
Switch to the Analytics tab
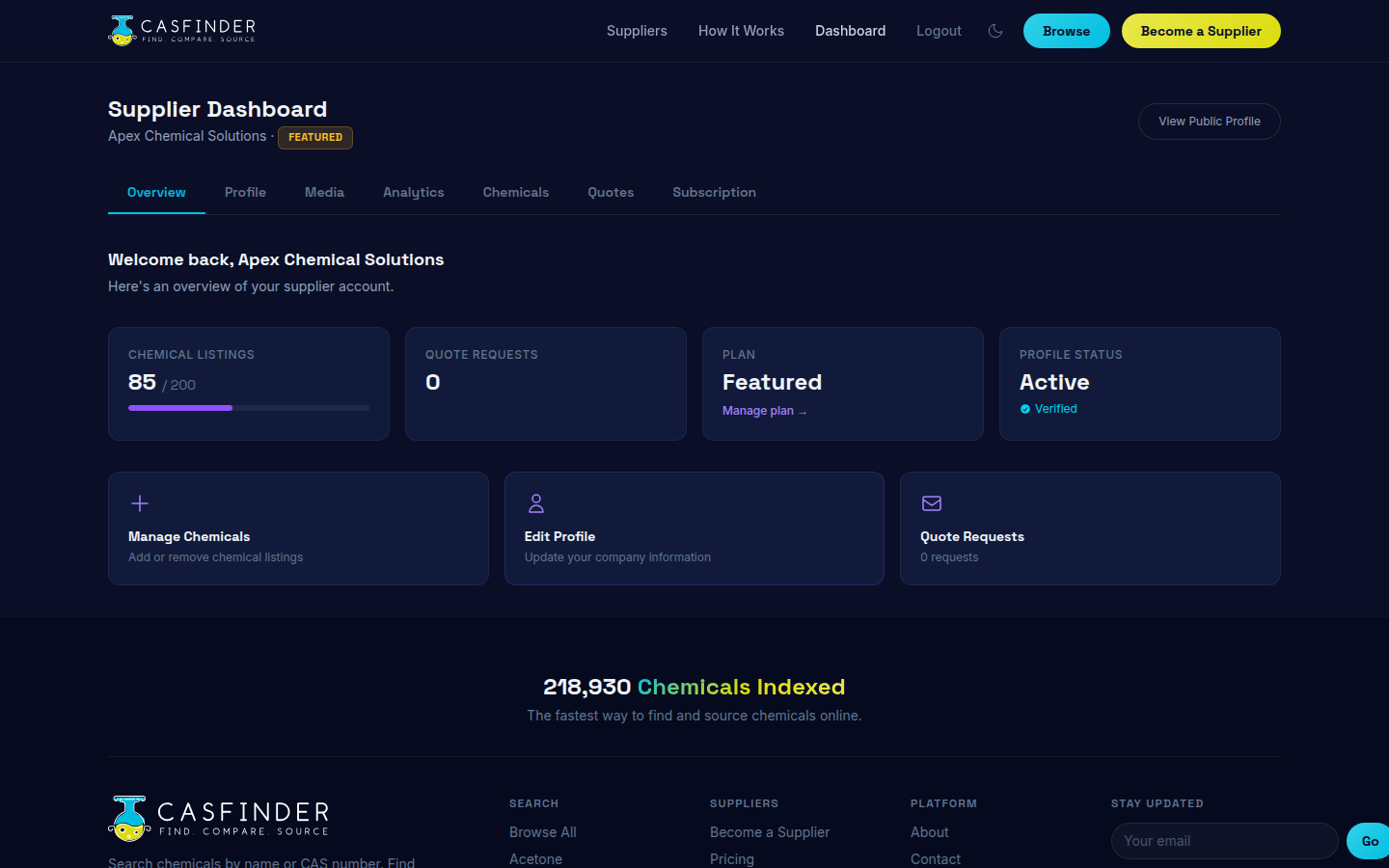click(413, 192)
